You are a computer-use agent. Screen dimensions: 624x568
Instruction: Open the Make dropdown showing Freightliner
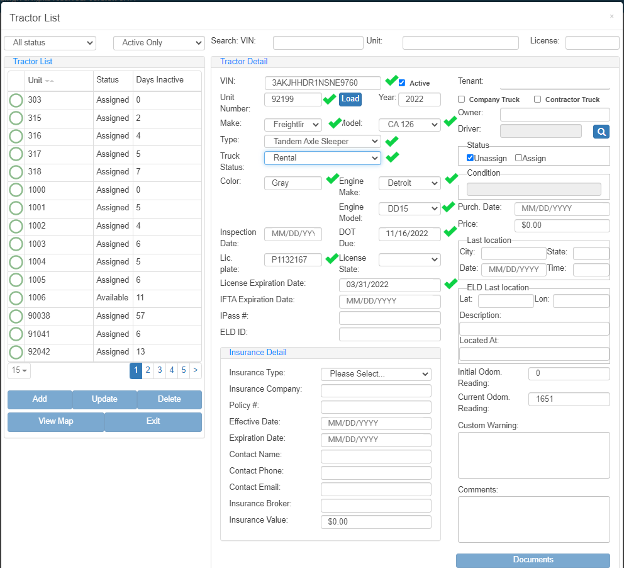(x=292, y=125)
